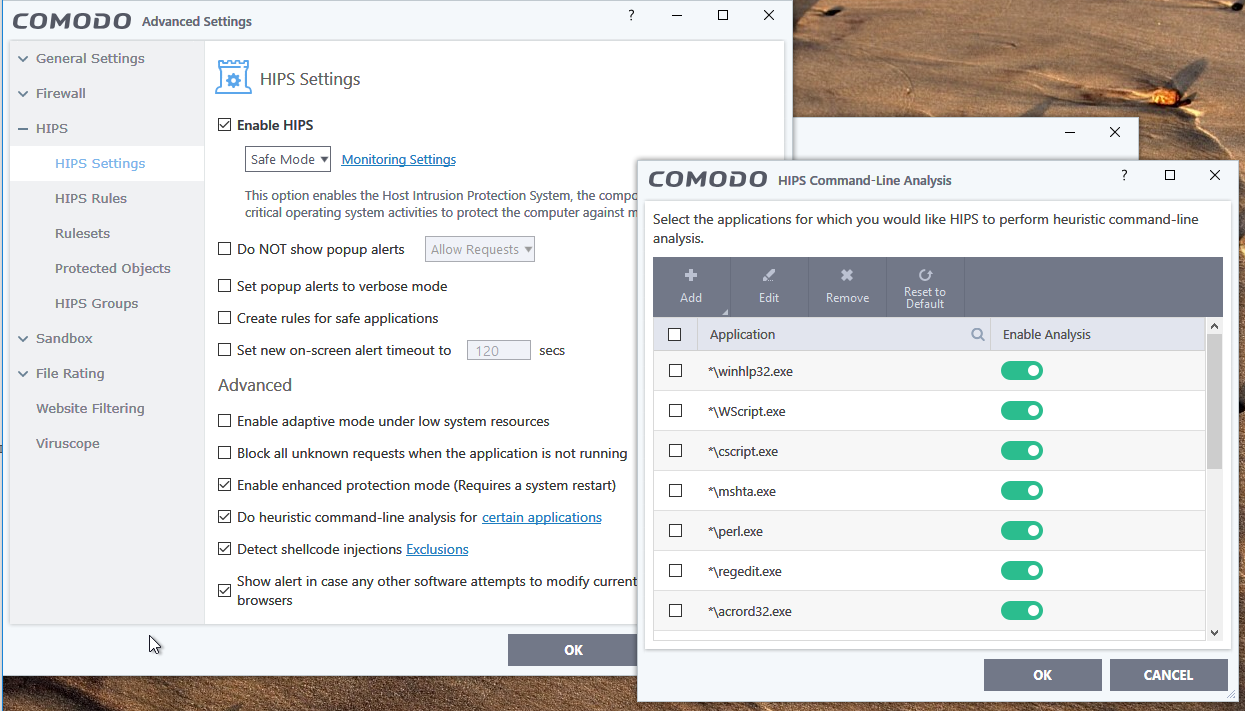Select Protected Objects in the sidebar
This screenshot has height=711, width=1245.
pos(112,268)
